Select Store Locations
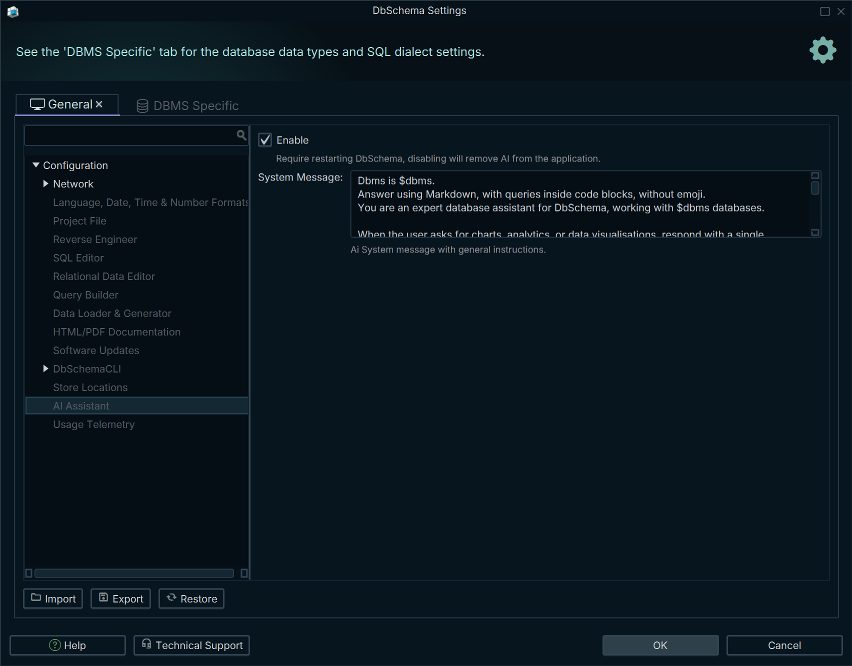The image size is (852, 666). click(x=90, y=387)
